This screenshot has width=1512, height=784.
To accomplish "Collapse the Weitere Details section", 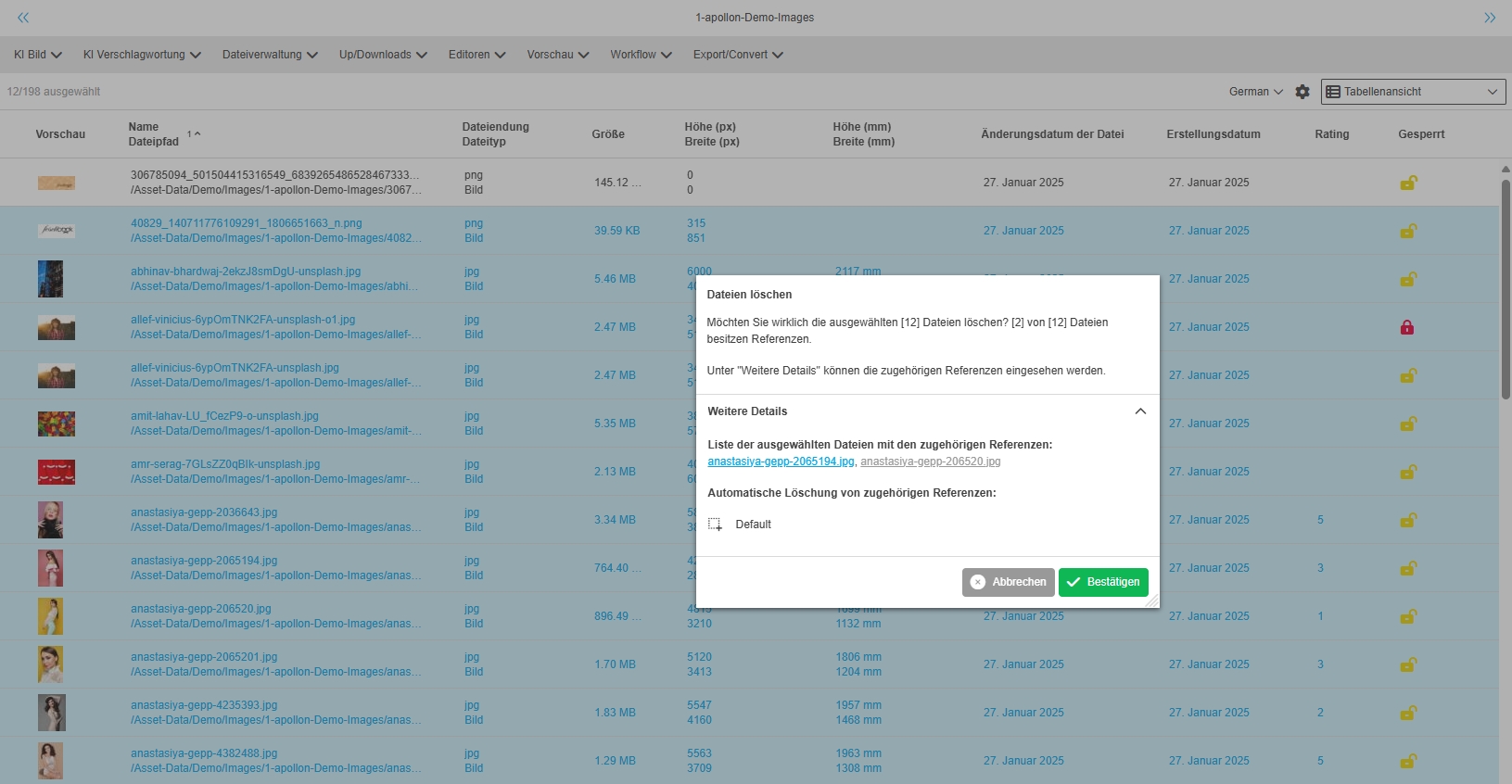I will coord(1140,411).
